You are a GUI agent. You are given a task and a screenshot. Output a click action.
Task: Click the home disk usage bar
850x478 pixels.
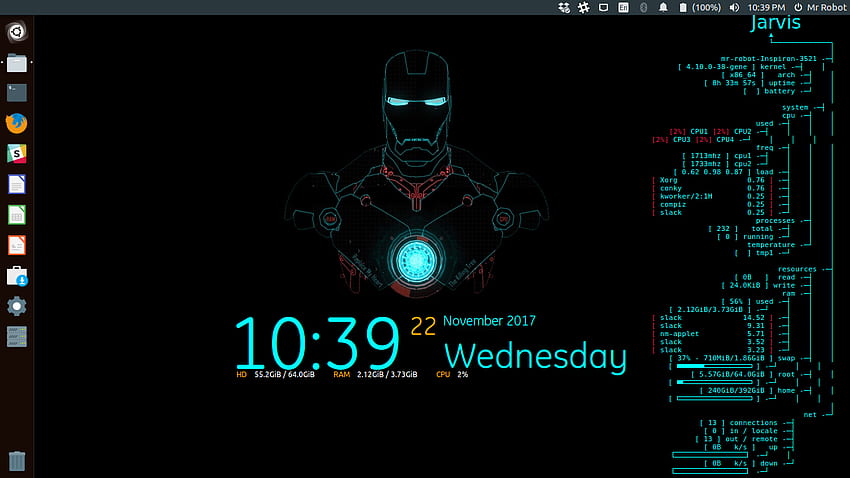(x=714, y=398)
